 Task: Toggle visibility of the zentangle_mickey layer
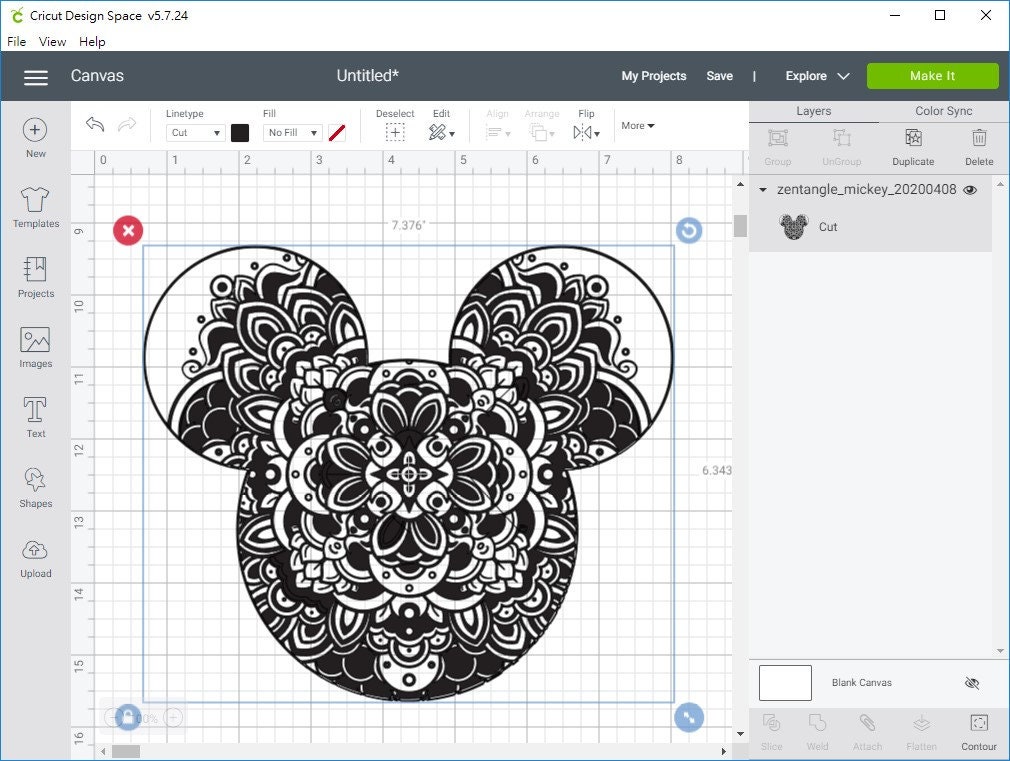click(970, 190)
